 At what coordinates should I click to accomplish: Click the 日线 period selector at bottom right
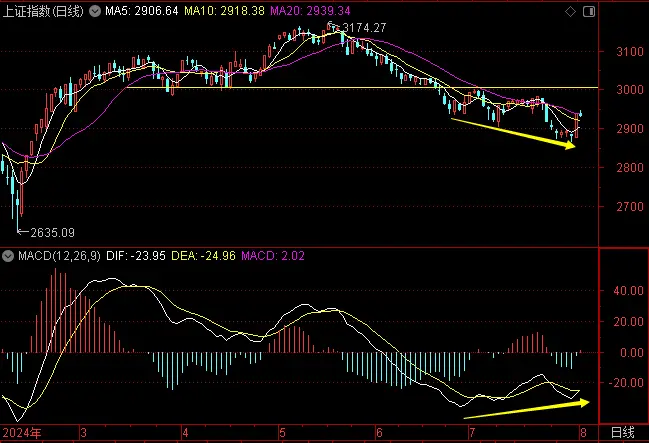[621, 432]
